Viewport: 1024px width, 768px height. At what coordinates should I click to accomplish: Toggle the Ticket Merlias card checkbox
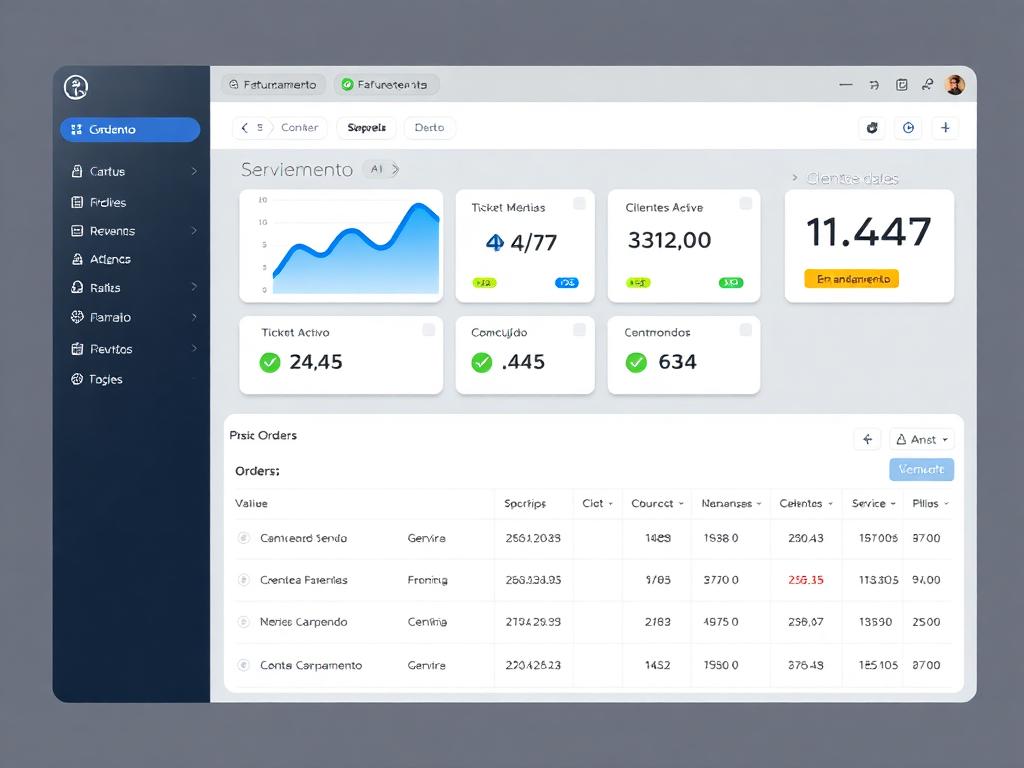point(579,204)
